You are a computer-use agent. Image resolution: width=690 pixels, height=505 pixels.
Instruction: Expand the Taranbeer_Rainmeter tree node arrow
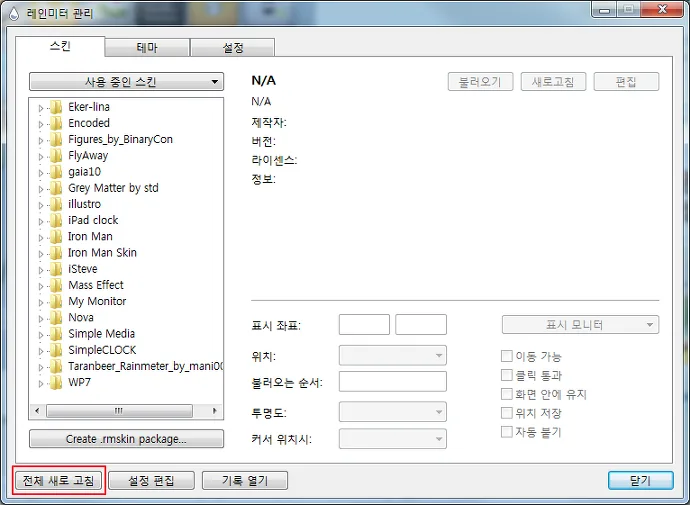coord(41,367)
